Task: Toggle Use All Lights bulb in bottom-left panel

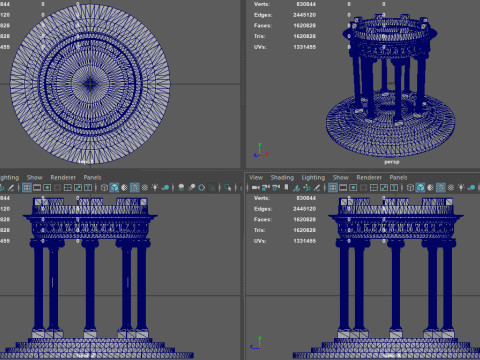Action: click(155, 188)
